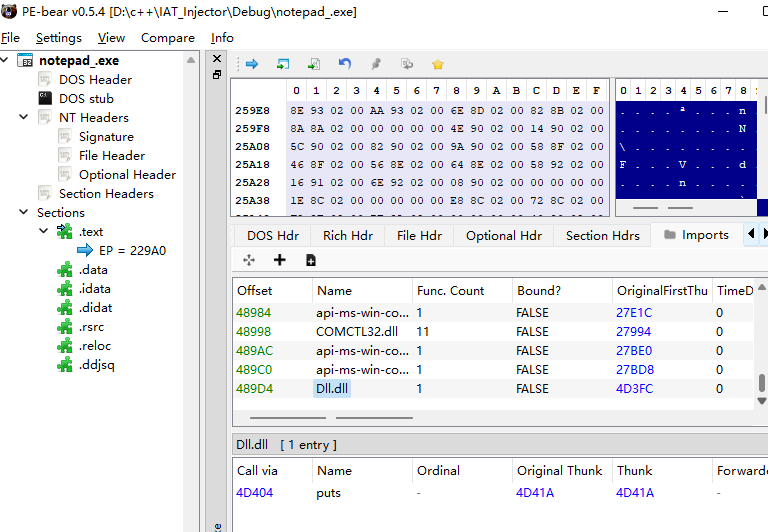Click hex row address 259E8

pos(252,110)
